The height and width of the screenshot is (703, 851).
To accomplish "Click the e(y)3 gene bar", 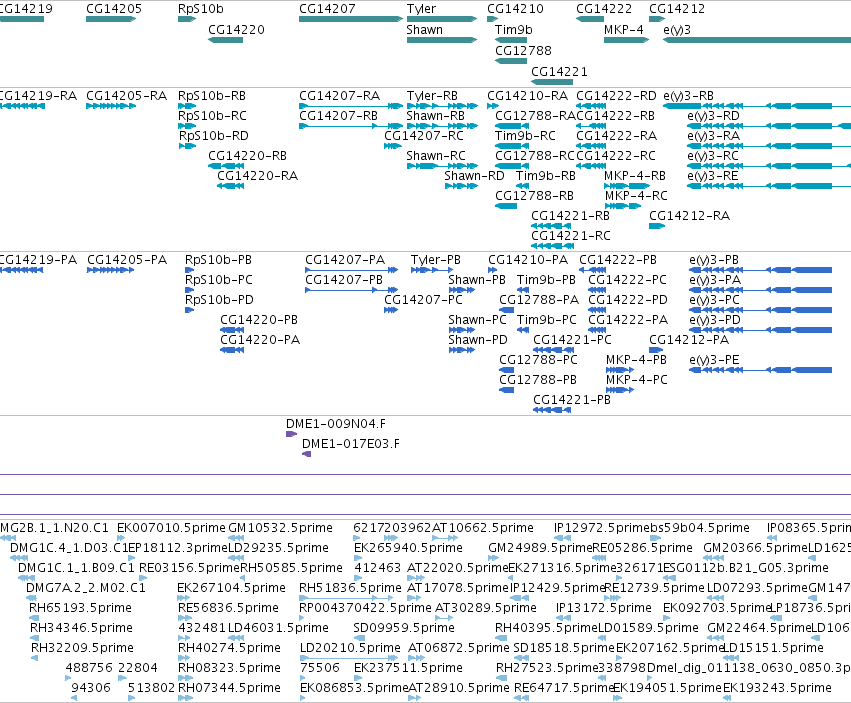I will (757, 40).
